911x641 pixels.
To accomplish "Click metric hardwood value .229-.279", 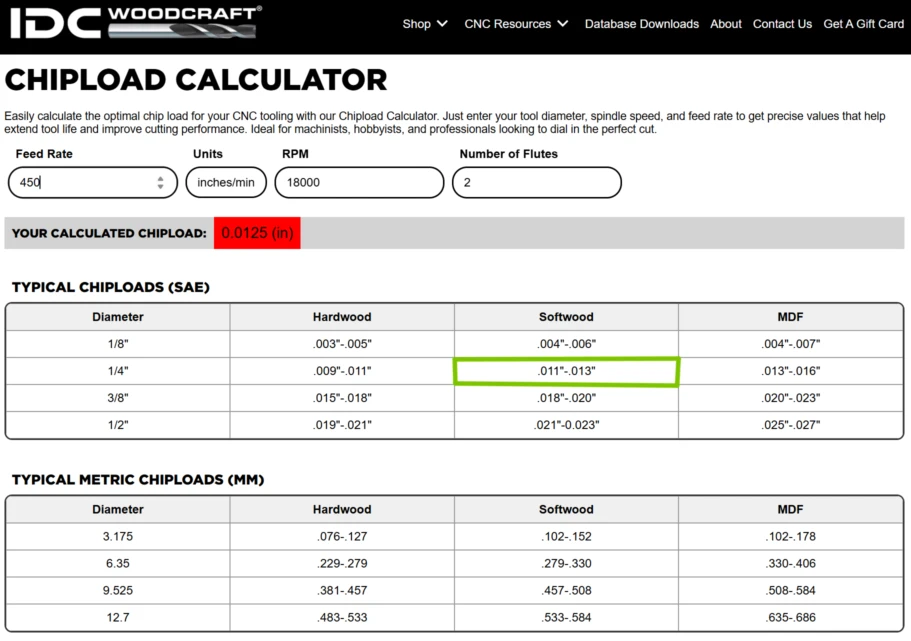I will pos(342,563).
